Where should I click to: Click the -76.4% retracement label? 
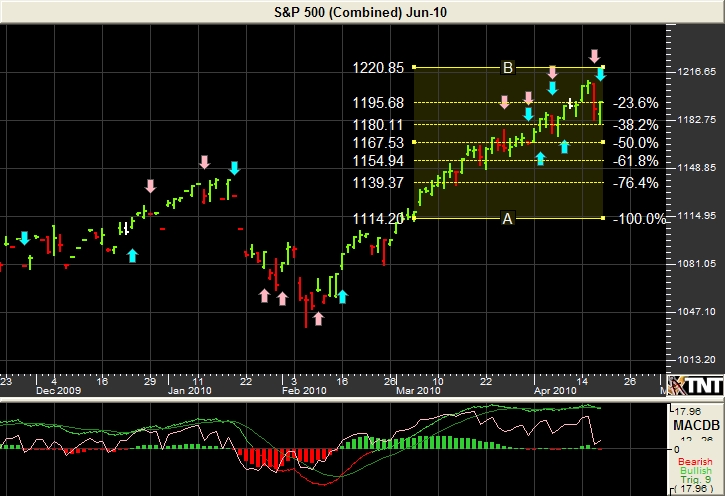[x=636, y=183]
